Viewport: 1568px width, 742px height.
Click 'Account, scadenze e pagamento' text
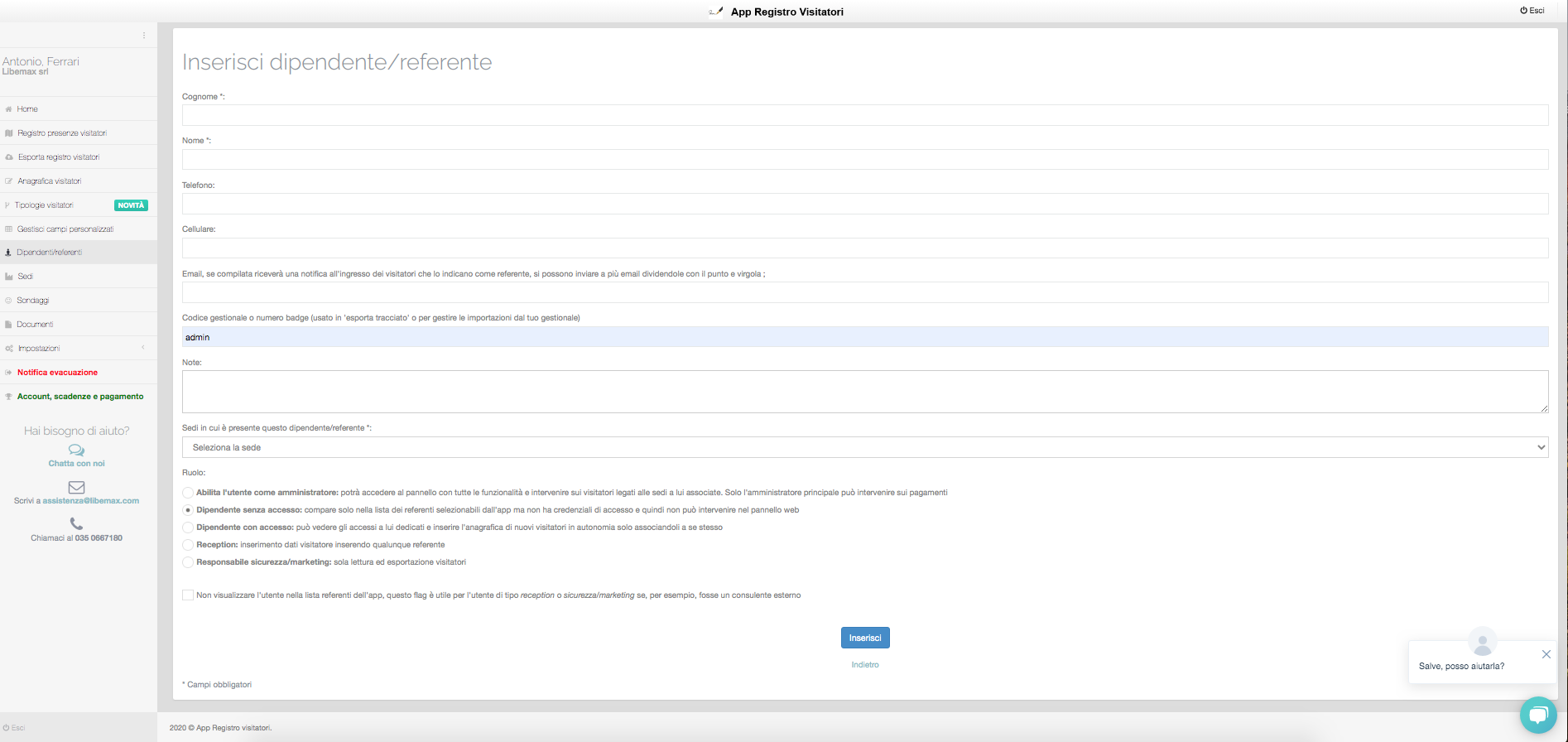click(80, 397)
